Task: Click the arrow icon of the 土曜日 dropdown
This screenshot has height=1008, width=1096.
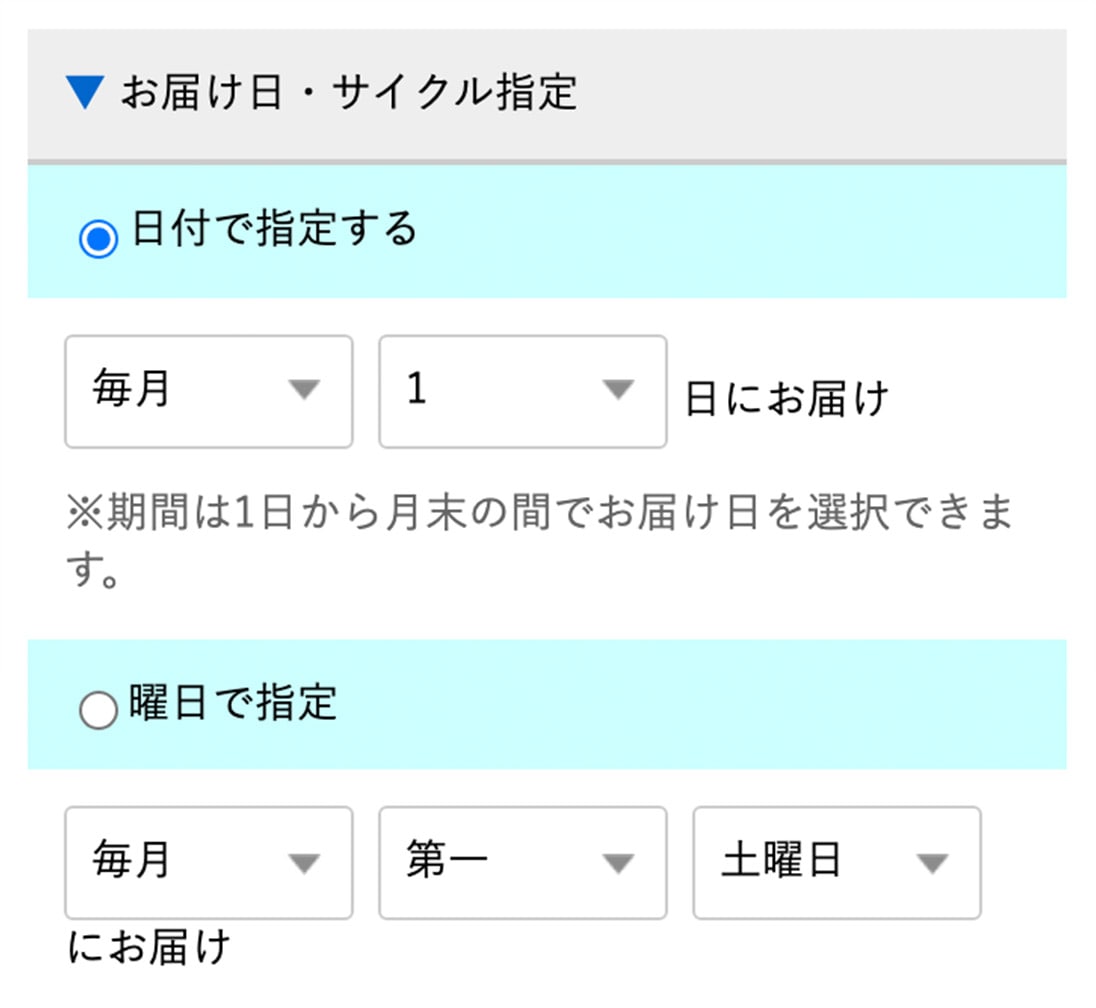Action: pyautogui.click(x=932, y=862)
